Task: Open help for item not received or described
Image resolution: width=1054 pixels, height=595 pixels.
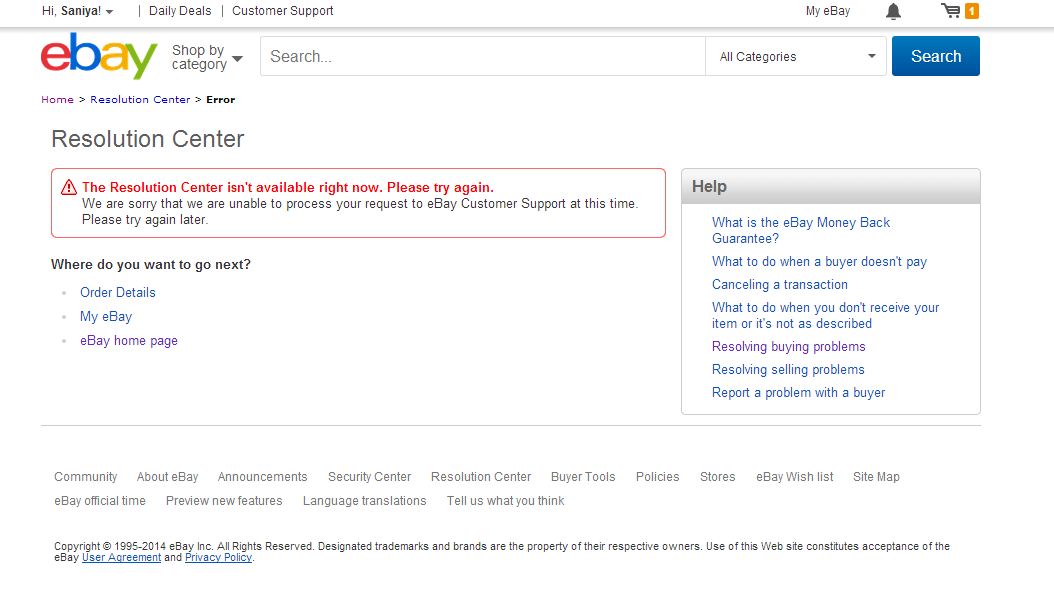Action: (x=825, y=315)
